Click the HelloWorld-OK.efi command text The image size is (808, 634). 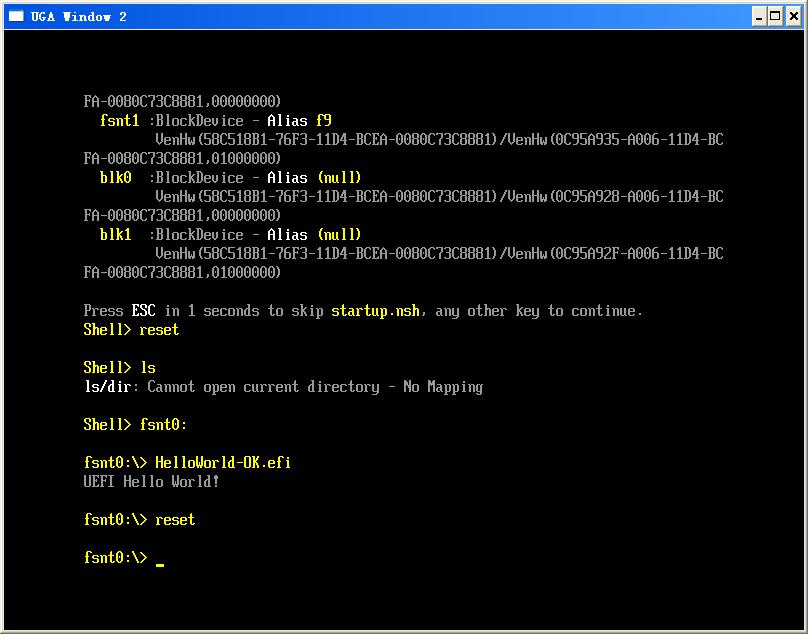pos(223,462)
